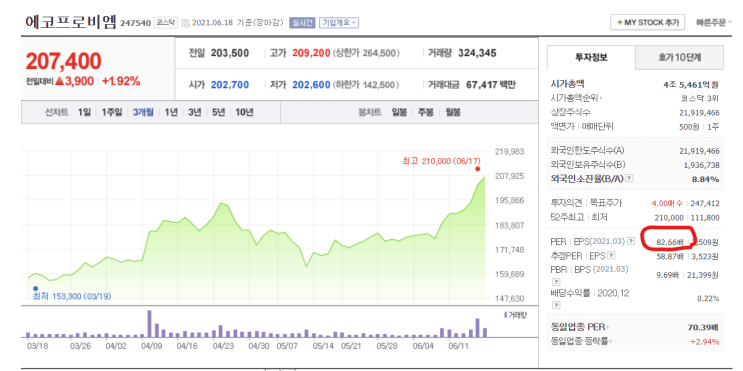This screenshot has width=743, height=371.
Task: Select the 1주일 line chart period
Action: (112, 112)
